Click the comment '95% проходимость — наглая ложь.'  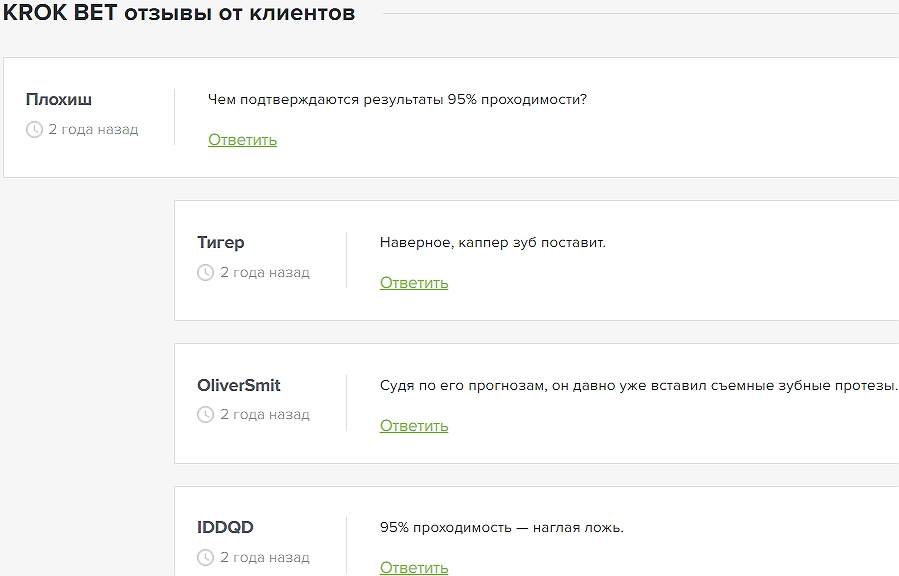(502, 528)
